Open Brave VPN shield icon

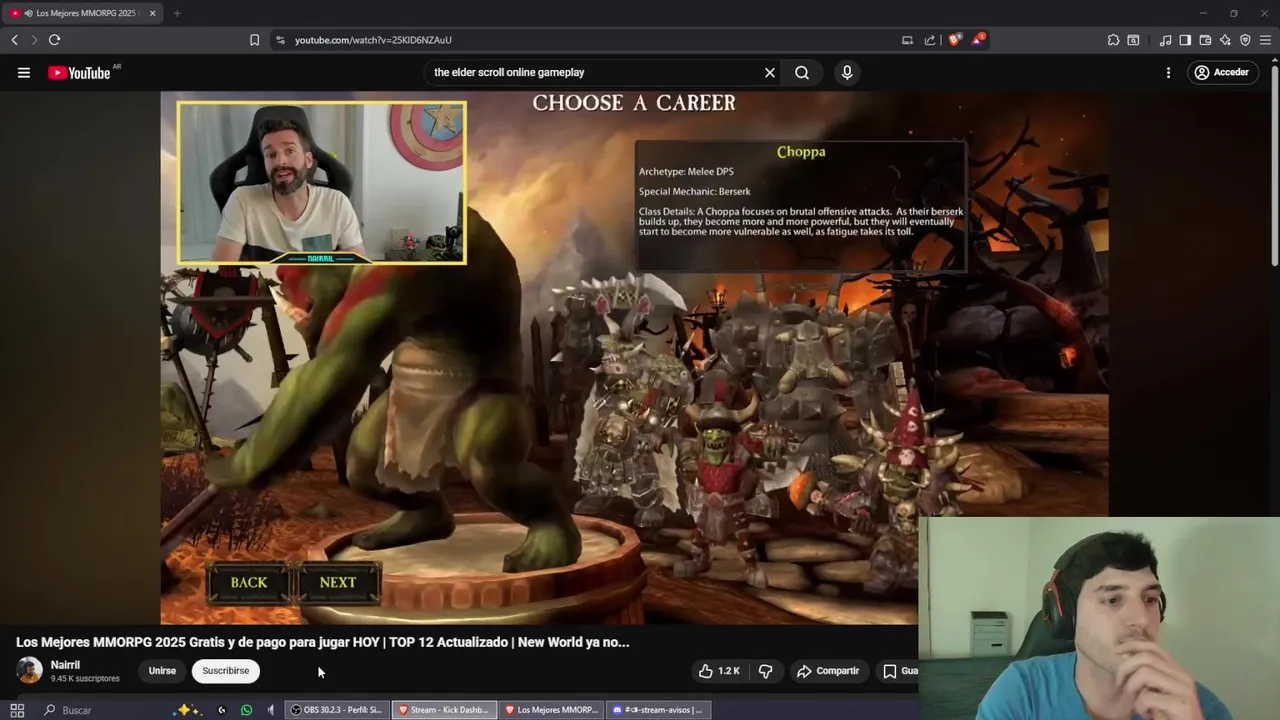pyautogui.click(x=1245, y=40)
